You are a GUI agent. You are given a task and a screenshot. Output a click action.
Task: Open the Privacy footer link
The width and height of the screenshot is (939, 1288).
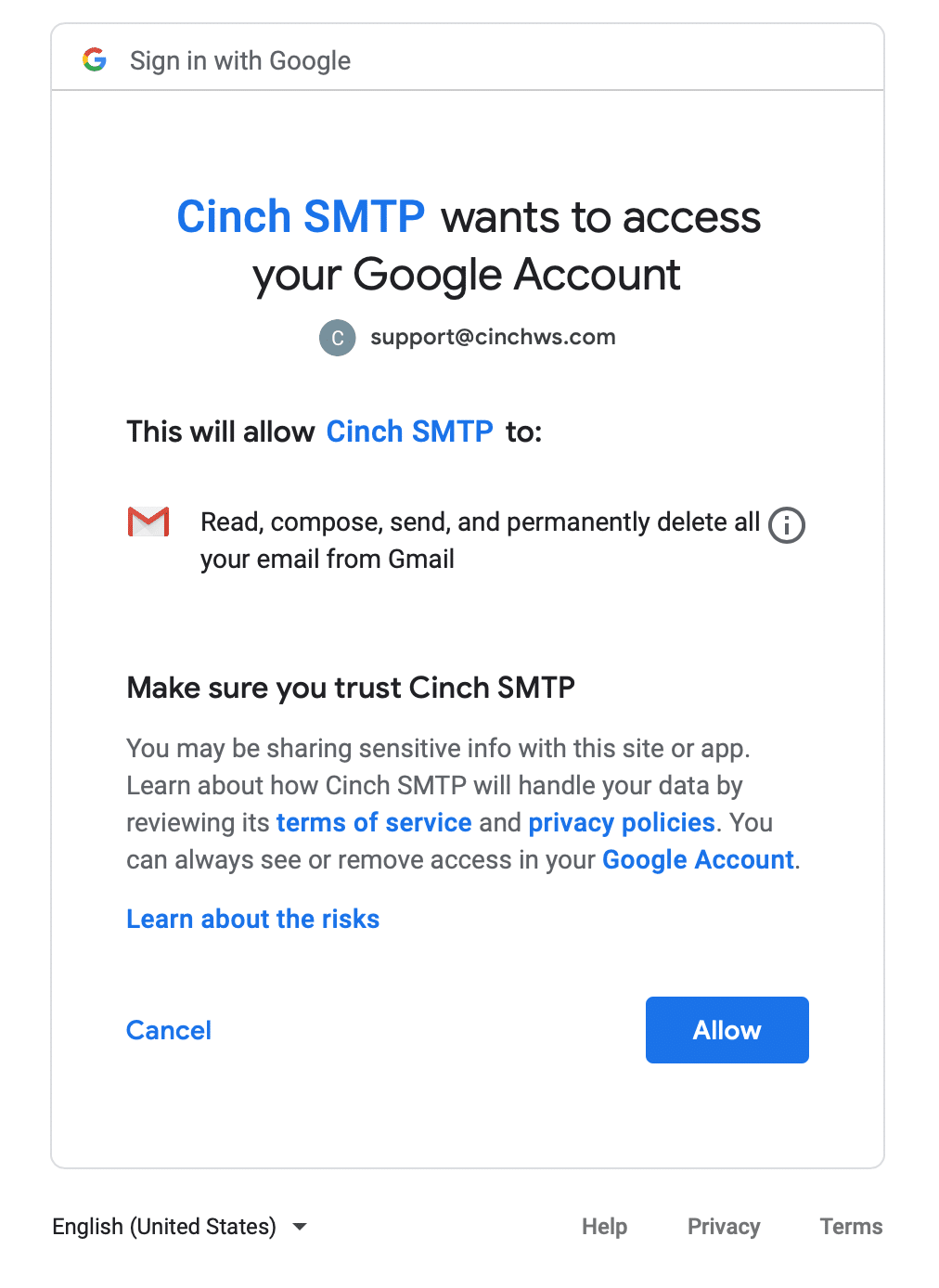[724, 1227]
